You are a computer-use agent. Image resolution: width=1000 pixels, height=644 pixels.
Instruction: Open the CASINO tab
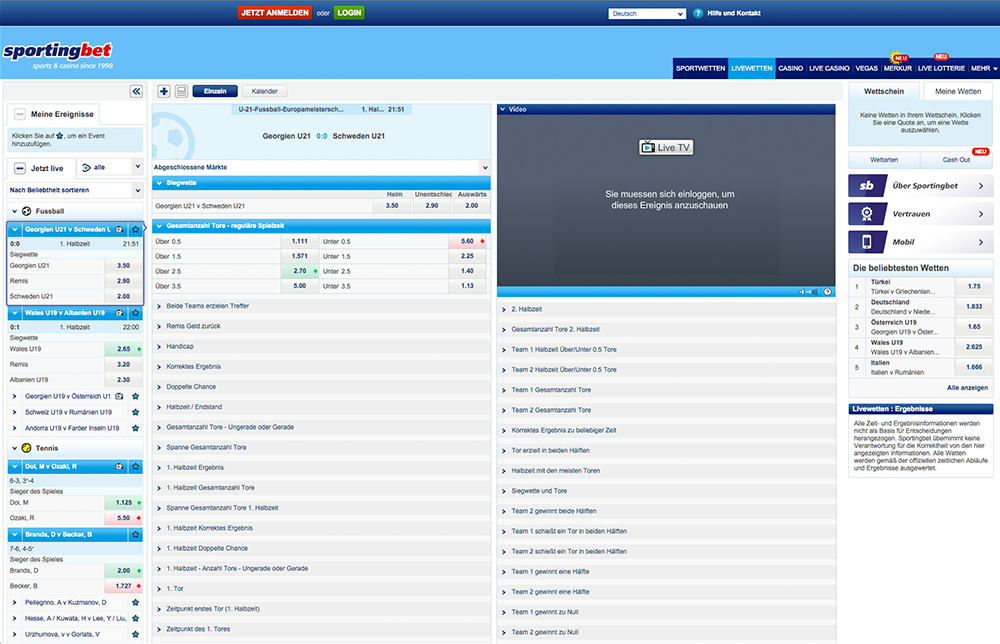790,68
